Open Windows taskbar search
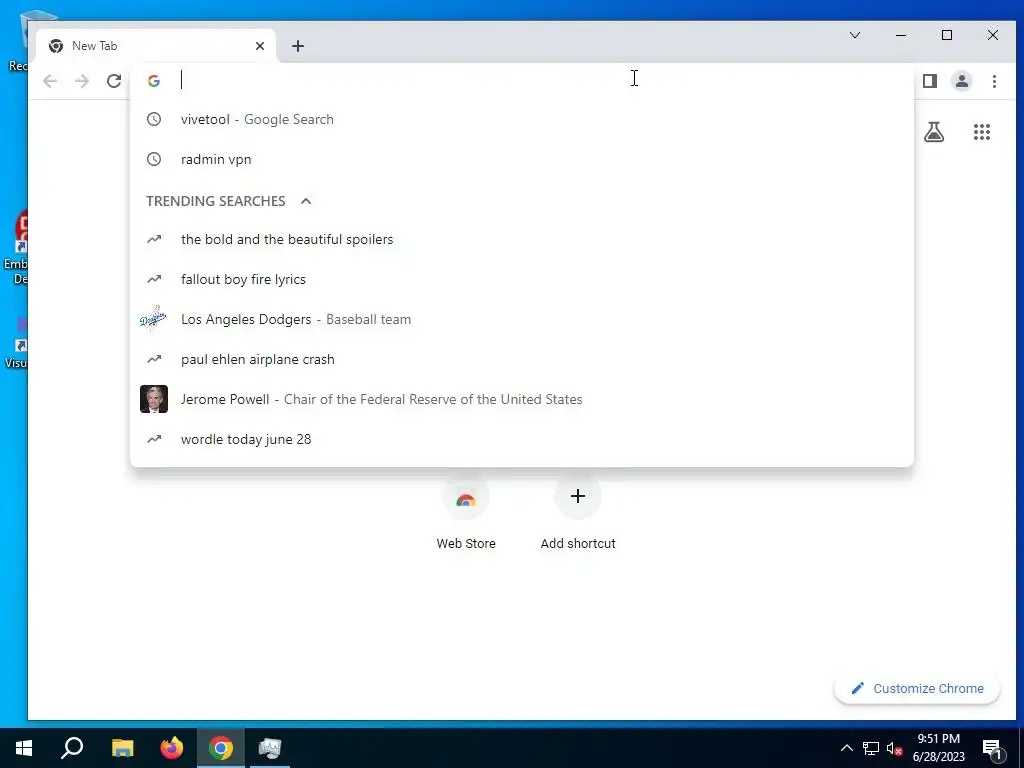This screenshot has height=768, width=1024. (72, 748)
